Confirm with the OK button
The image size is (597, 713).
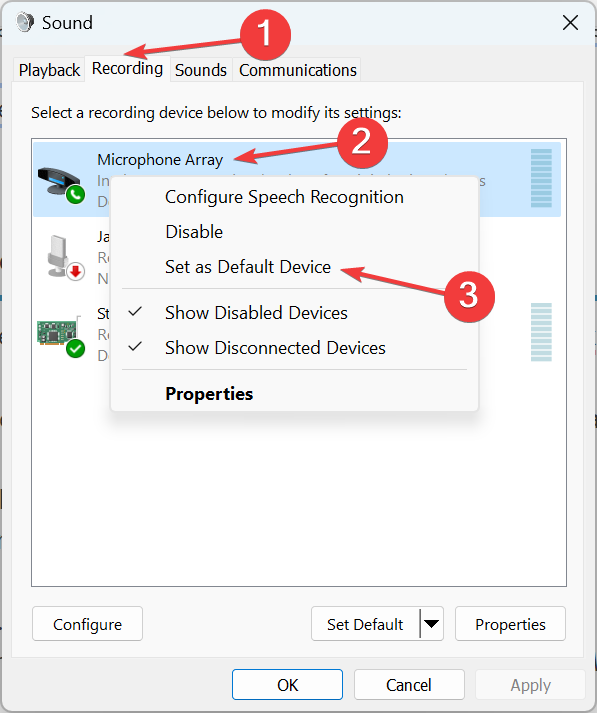click(287, 684)
